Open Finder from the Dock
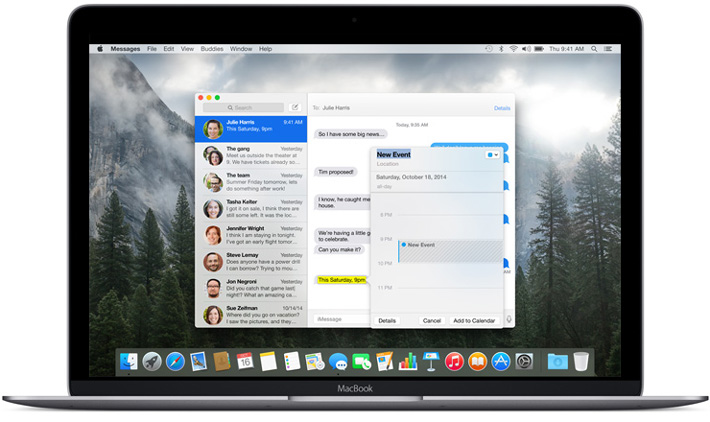Image resolution: width=710 pixels, height=422 pixels. point(129,362)
